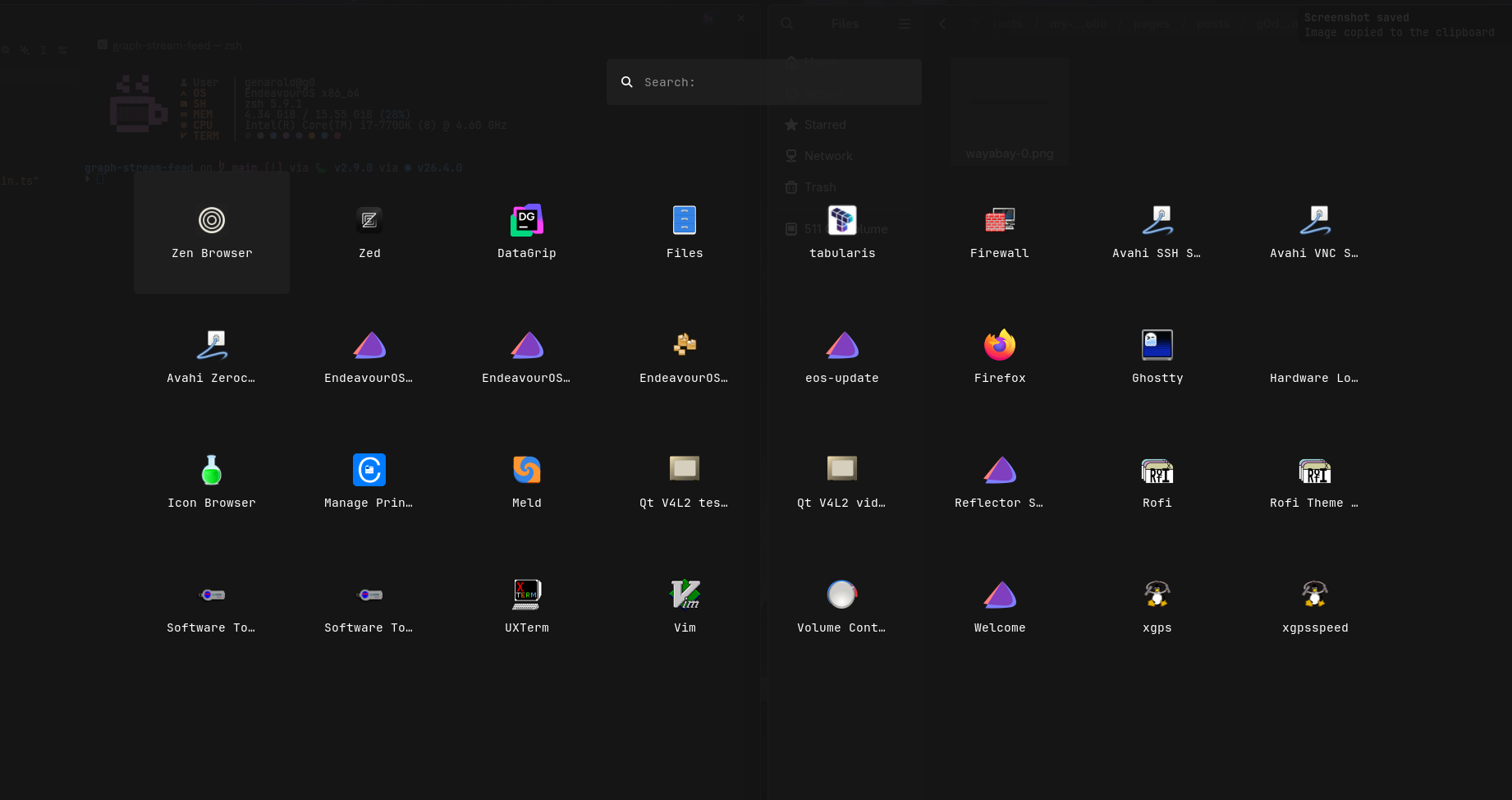Open the Ghostty terminal
The height and width of the screenshot is (800, 1512).
(x=1157, y=358)
